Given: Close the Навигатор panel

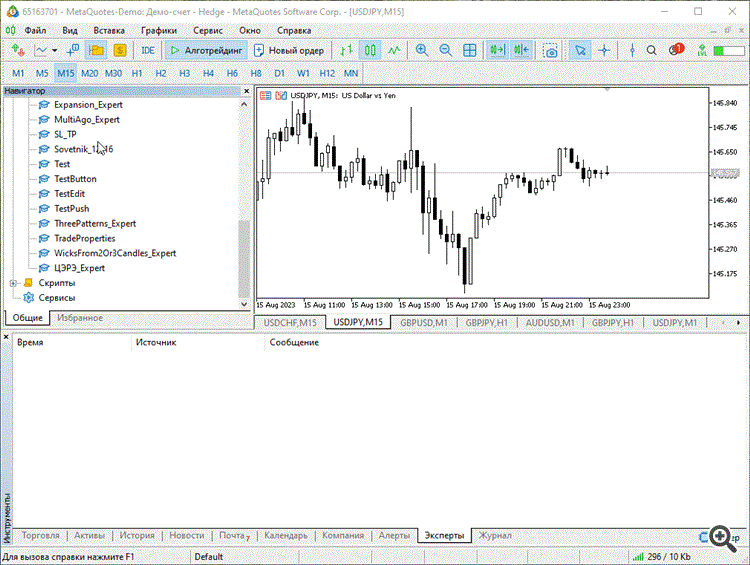Looking at the screenshot, I should click(x=246, y=91).
